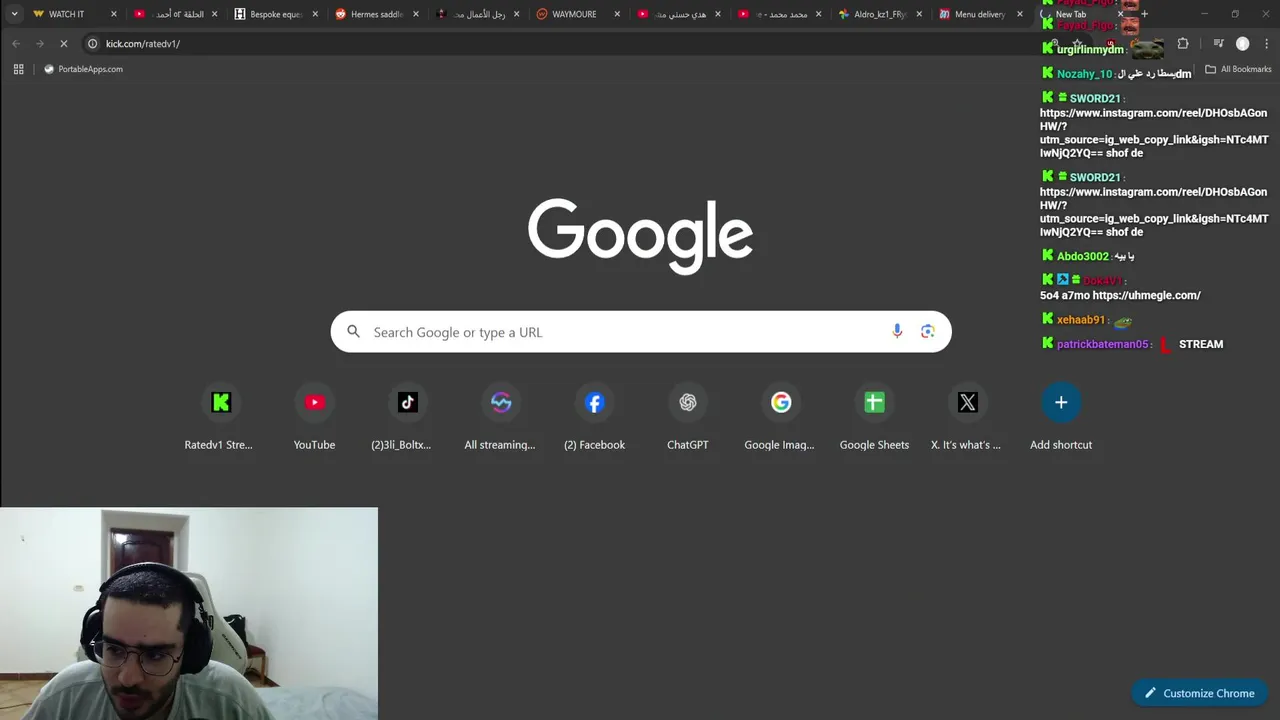1280x720 pixels.
Task: Switch to the Bespoke eque tab
Action: 275,14
